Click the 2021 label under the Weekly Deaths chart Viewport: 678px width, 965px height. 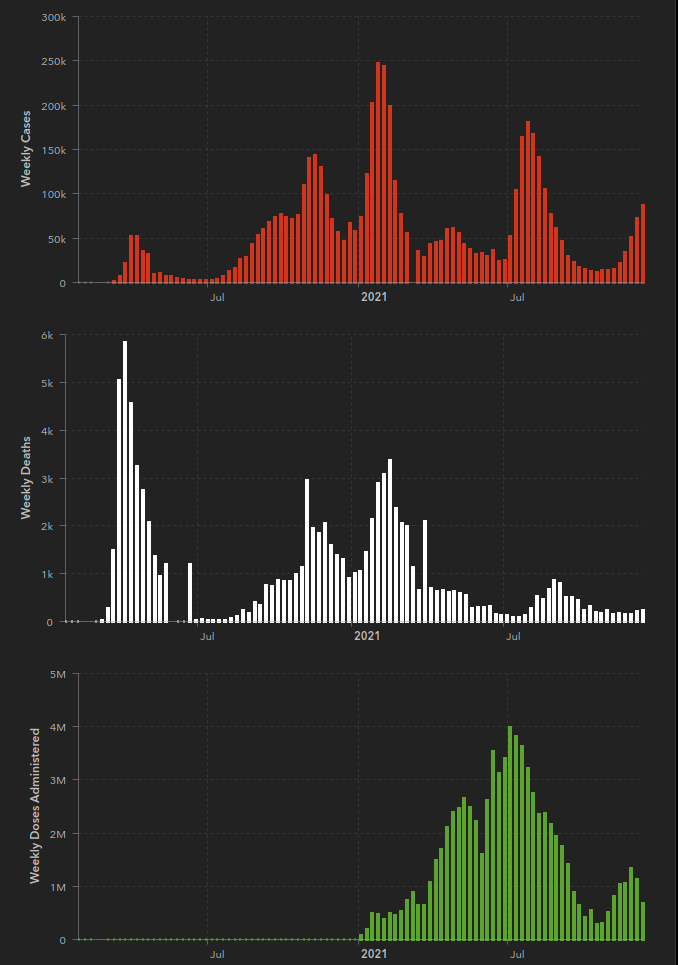click(x=367, y=636)
